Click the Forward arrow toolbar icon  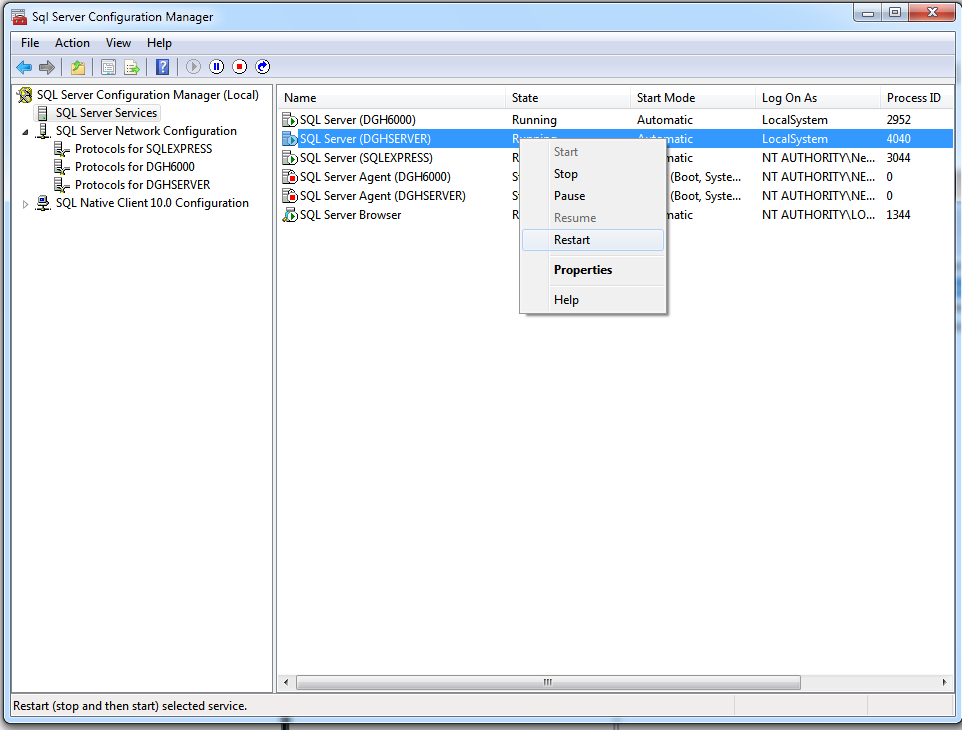point(47,67)
